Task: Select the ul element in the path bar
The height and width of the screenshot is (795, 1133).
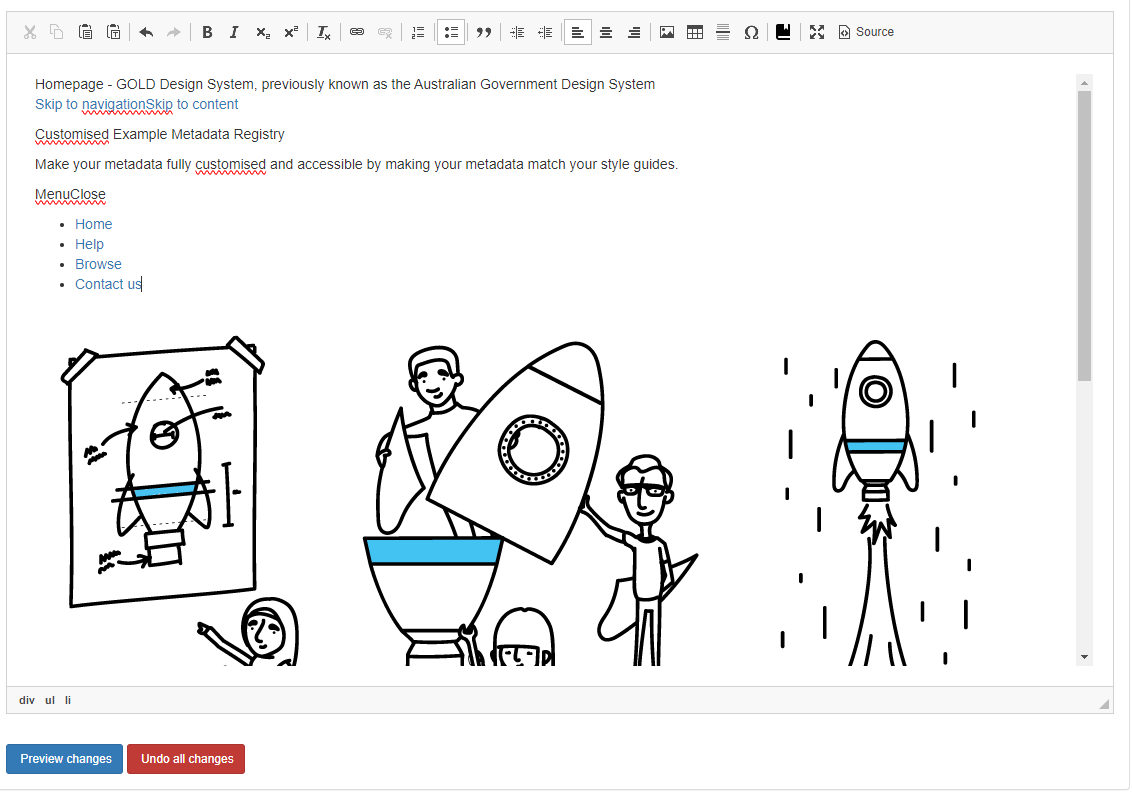Action: tap(50, 700)
